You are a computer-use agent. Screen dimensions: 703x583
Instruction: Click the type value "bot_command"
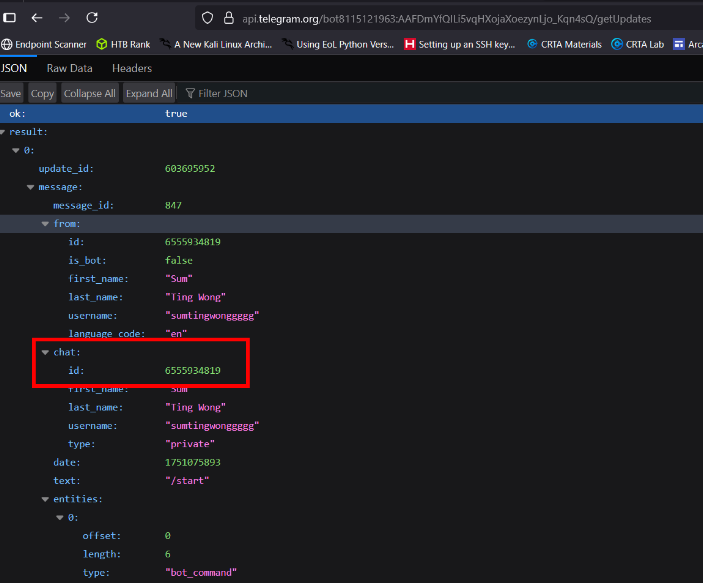[x=201, y=573]
